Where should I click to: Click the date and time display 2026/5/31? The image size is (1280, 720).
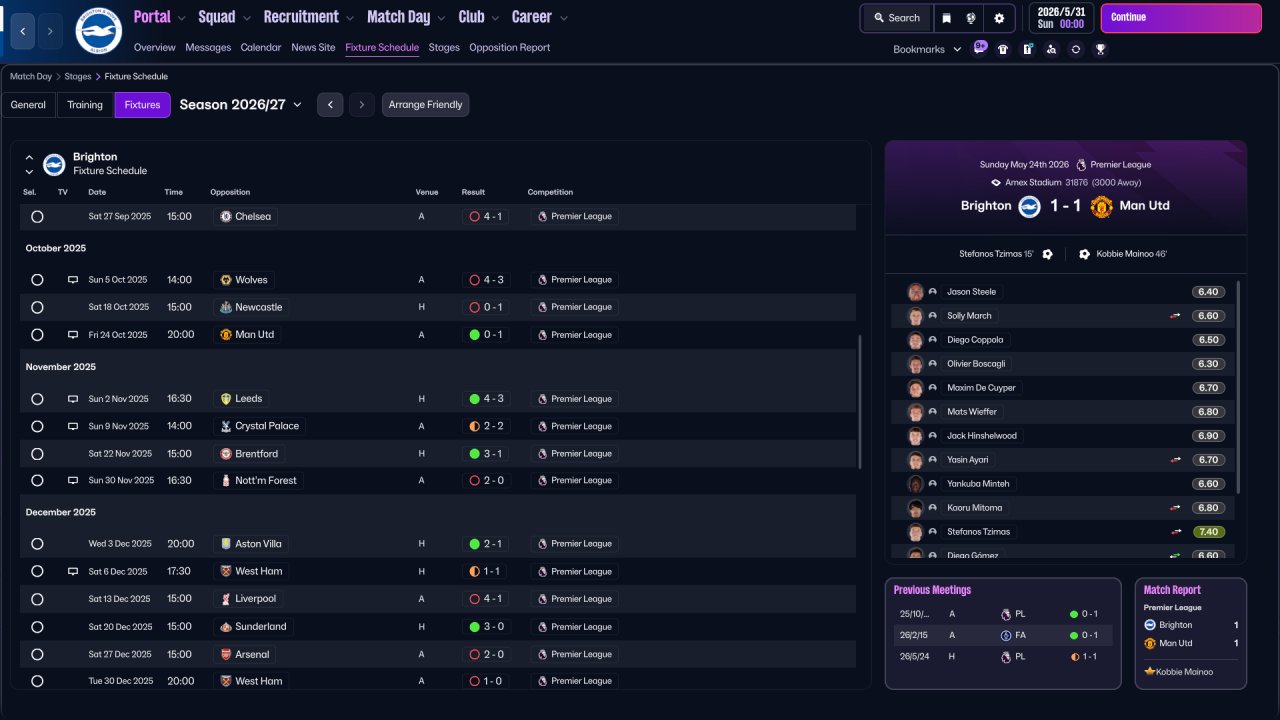click(1061, 18)
